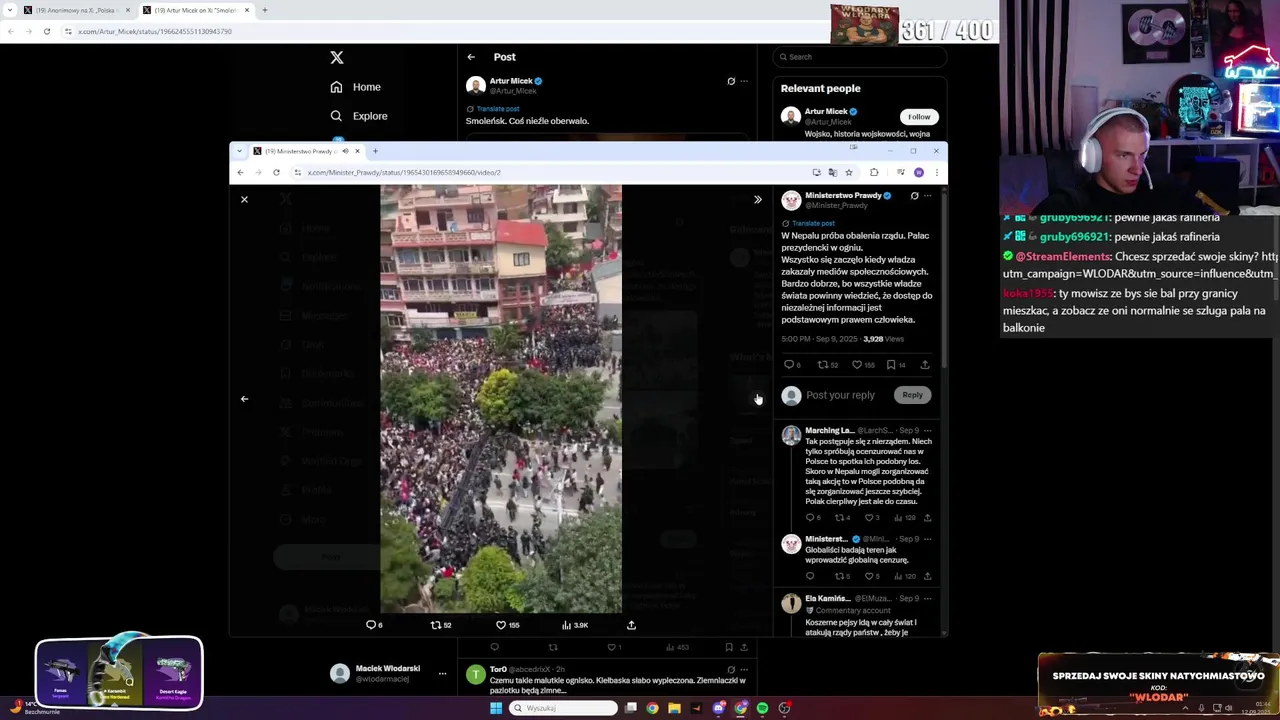Click Translate post link in side panel

click(813, 223)
